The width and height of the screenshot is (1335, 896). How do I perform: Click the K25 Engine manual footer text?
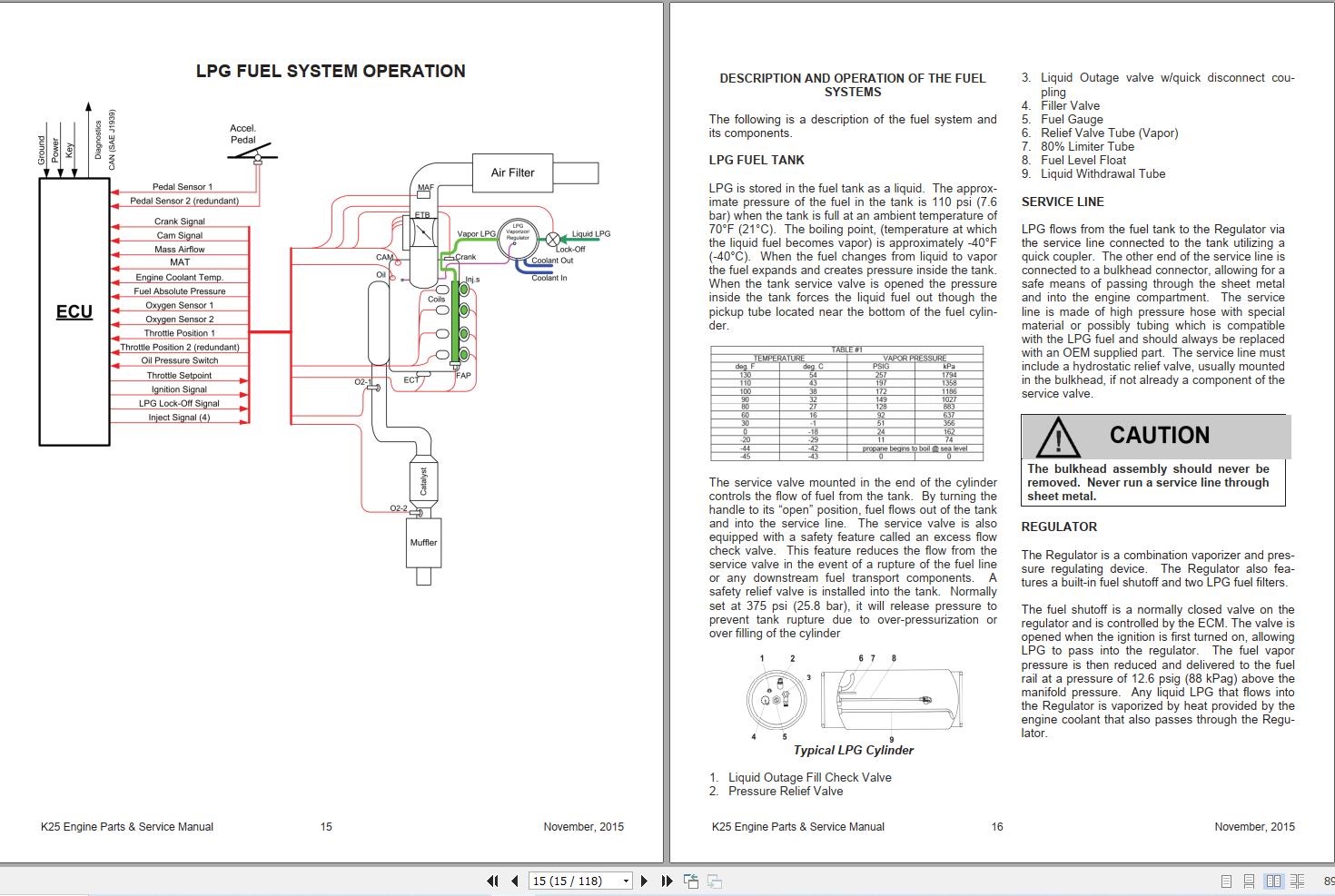127,826
